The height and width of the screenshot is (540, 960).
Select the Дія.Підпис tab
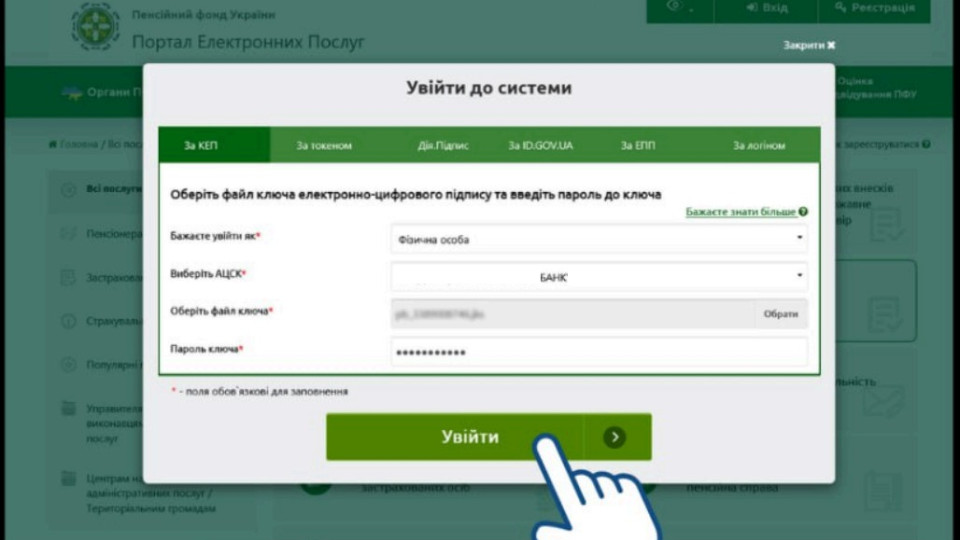(x=443, y=145)
